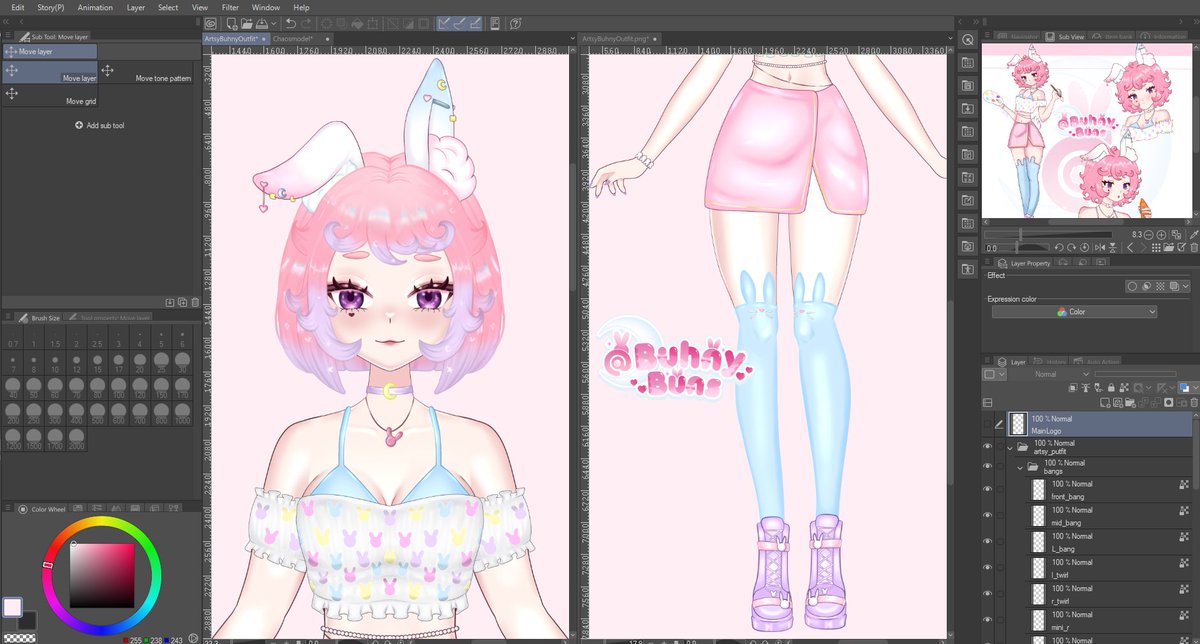
Task: Click the Undo arrow in the top toolbar
Action: click(290, 23)
